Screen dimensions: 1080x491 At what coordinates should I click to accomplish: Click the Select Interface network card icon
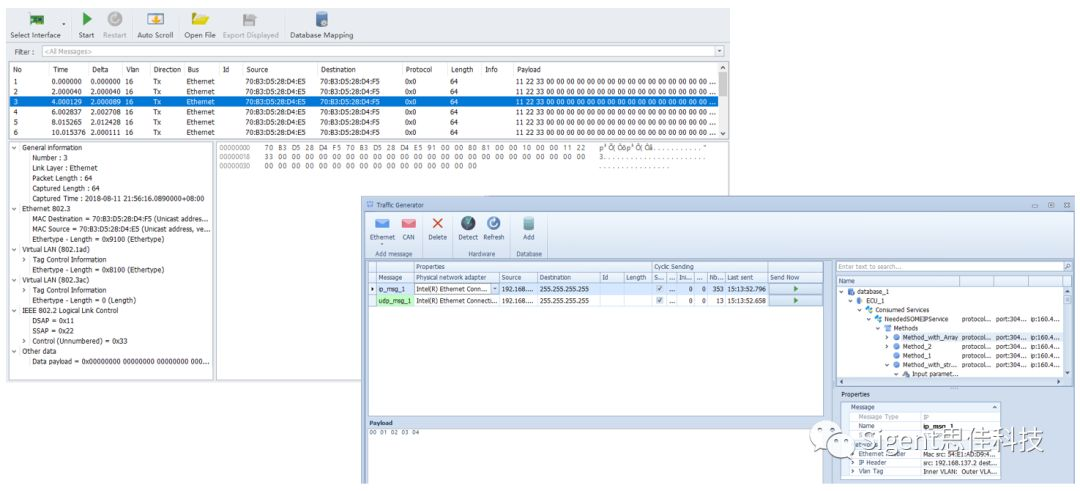click(36, 19)
